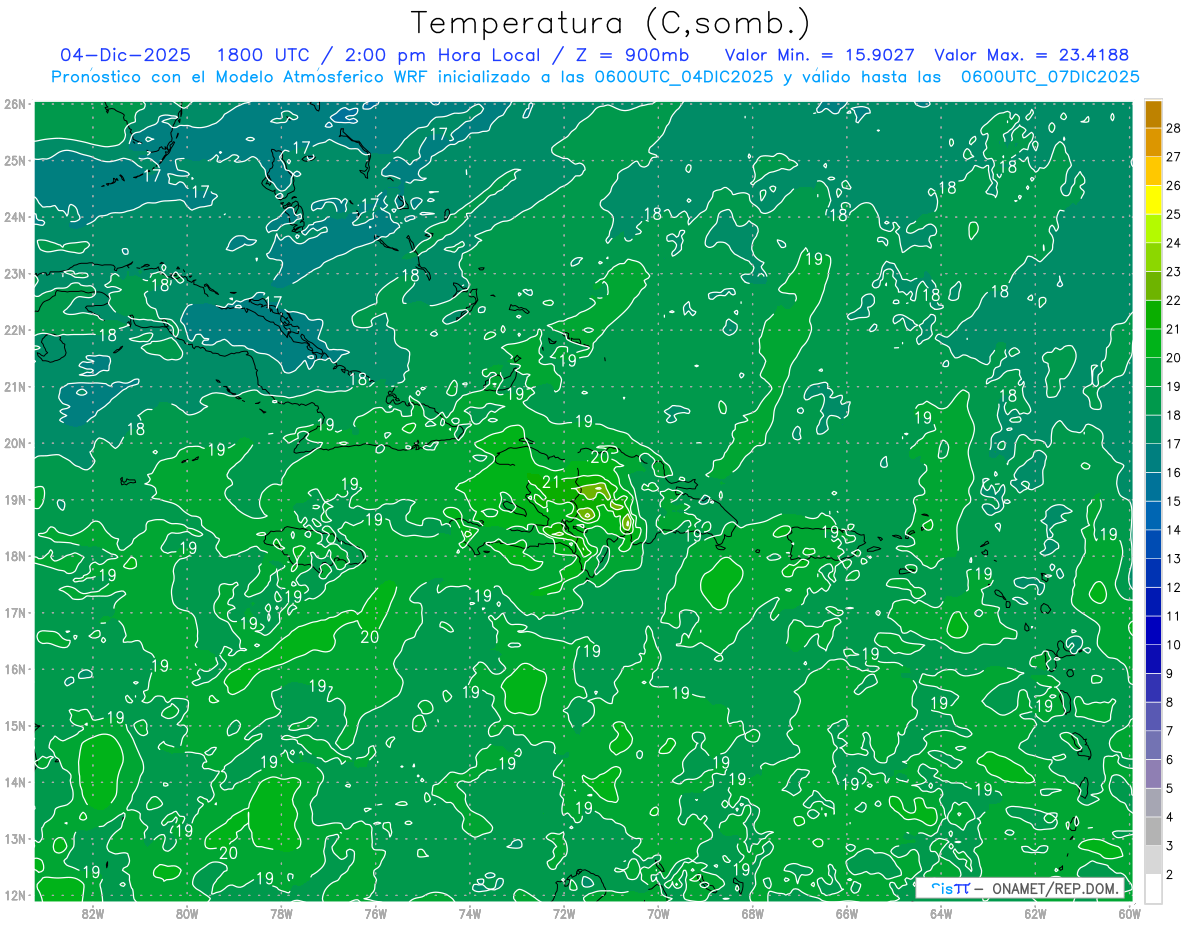
Task: Click the '18N' latitude axis label
Action: point(16,556)
